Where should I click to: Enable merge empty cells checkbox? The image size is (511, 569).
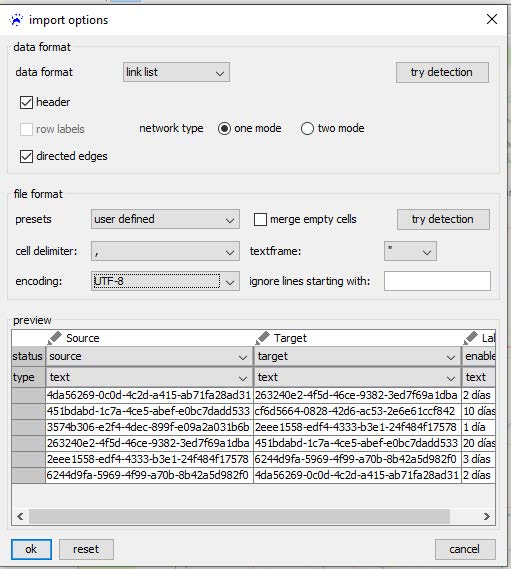pyautogui.click(x=260, y=219)
